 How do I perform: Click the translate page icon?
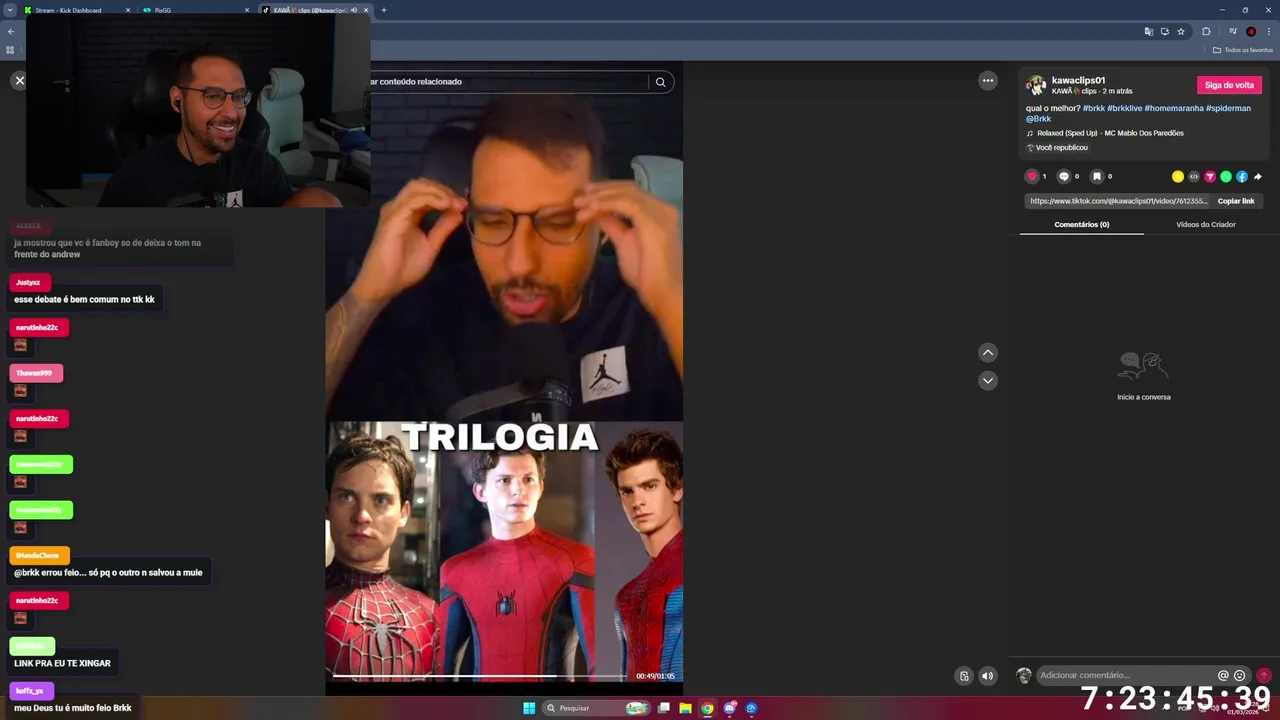pyautogui.click(x=1149, y=31)
